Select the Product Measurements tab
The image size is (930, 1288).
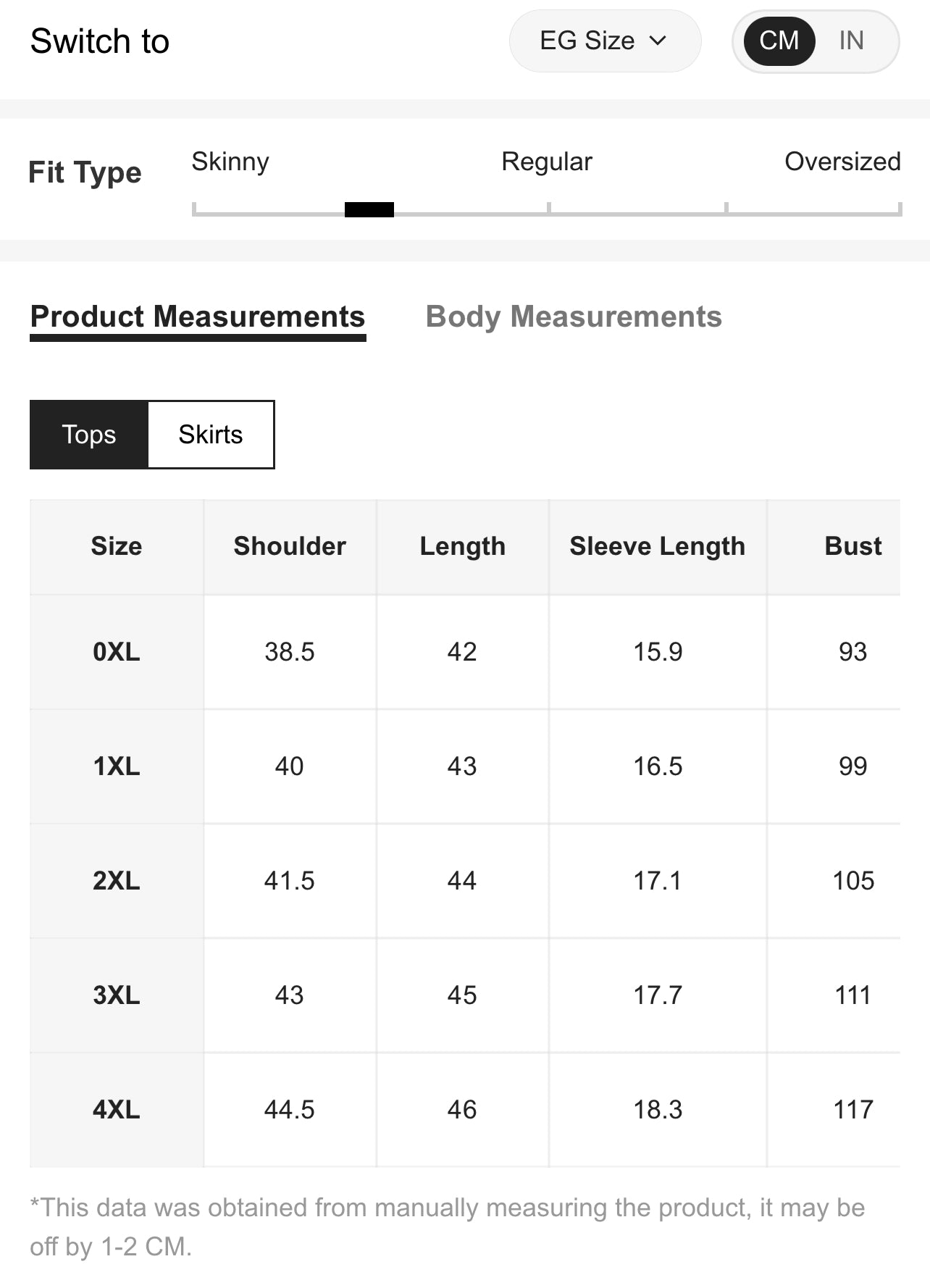pyautogui.click(x=198, y=317)
